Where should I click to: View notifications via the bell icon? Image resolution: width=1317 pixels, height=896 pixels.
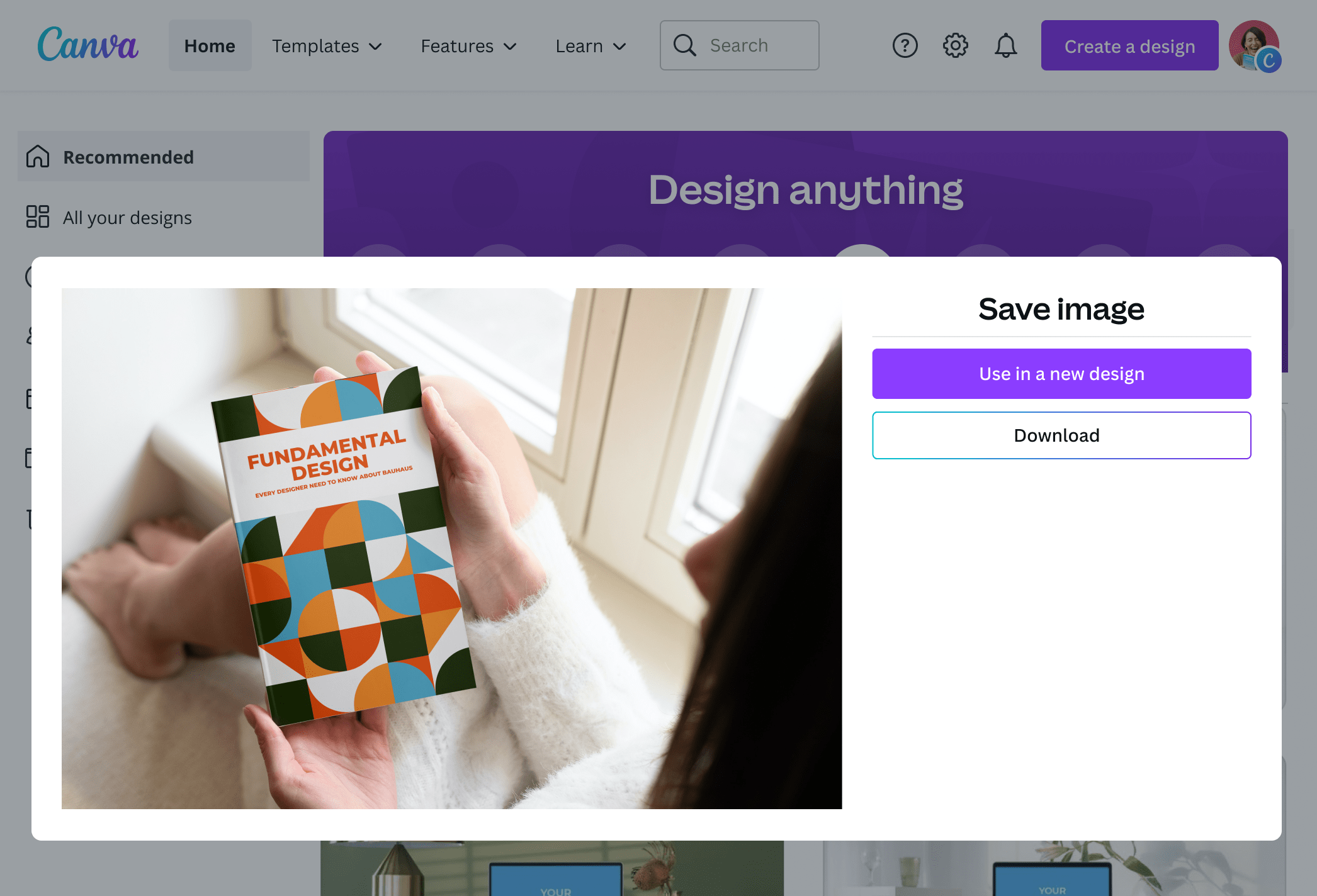coord(1005,45)
